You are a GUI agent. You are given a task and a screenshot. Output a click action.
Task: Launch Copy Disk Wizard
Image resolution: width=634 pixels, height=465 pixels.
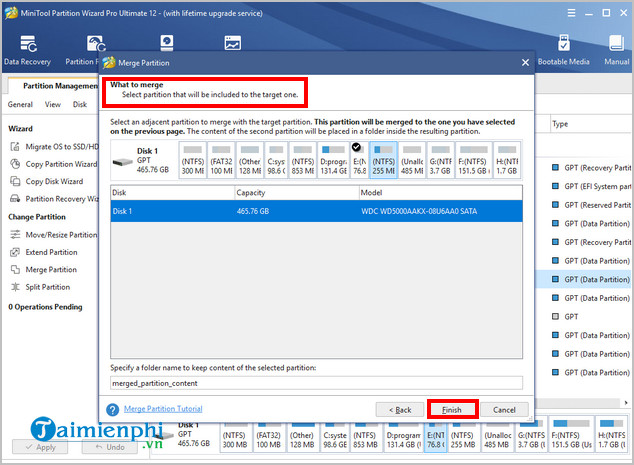pyautogui.click(x=46, y=181)
